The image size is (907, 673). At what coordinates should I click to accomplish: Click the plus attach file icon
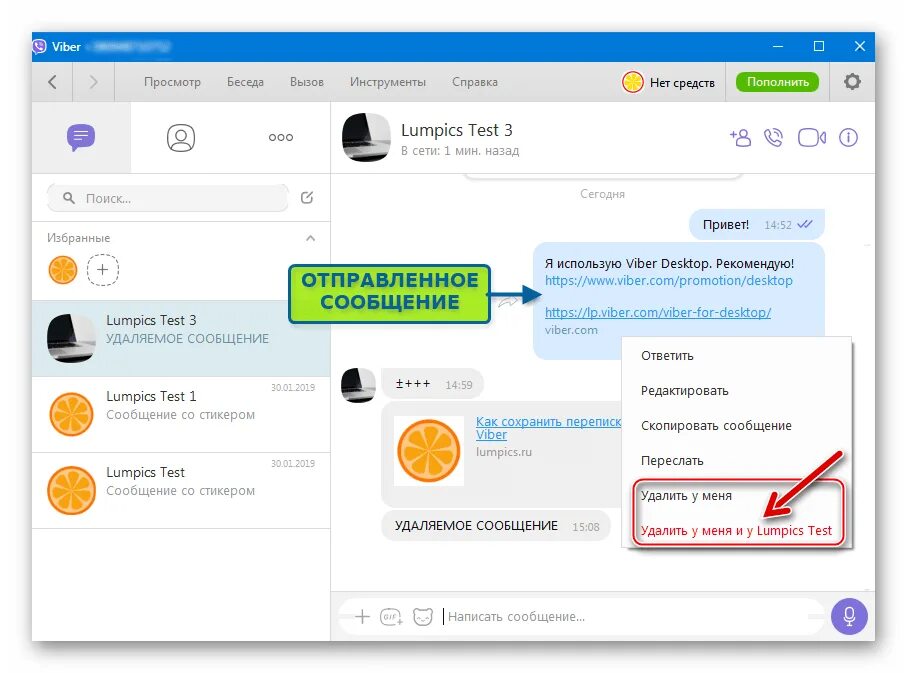(362, 617)
